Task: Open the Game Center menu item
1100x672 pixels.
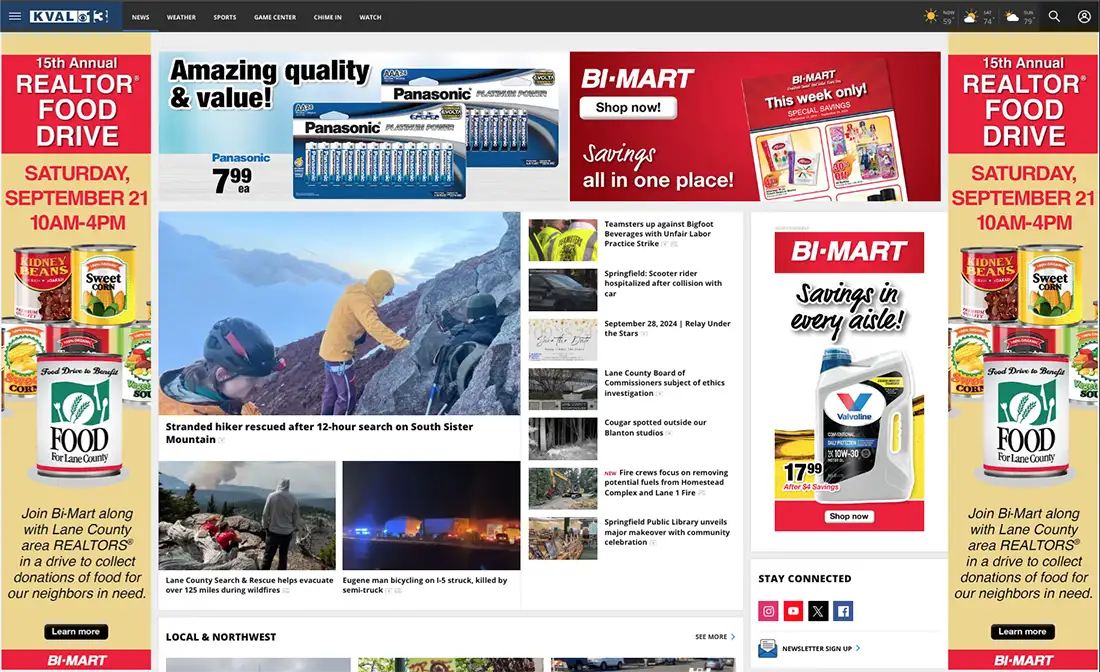Action: 275,17
